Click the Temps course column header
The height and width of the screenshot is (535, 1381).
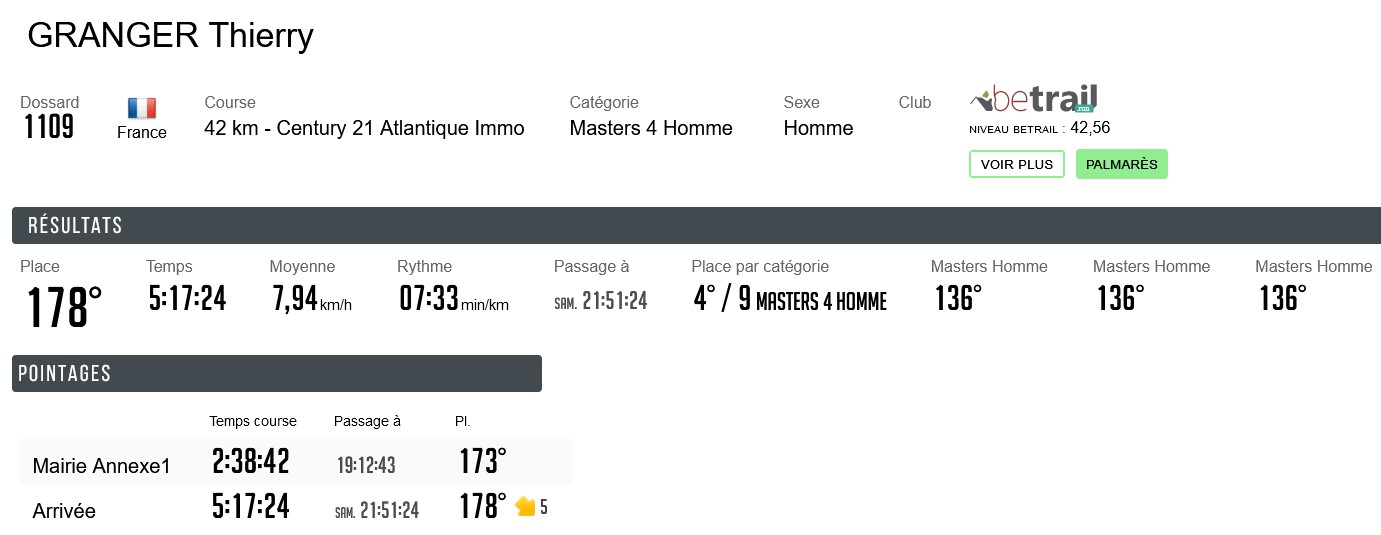(x=253, y=421)
